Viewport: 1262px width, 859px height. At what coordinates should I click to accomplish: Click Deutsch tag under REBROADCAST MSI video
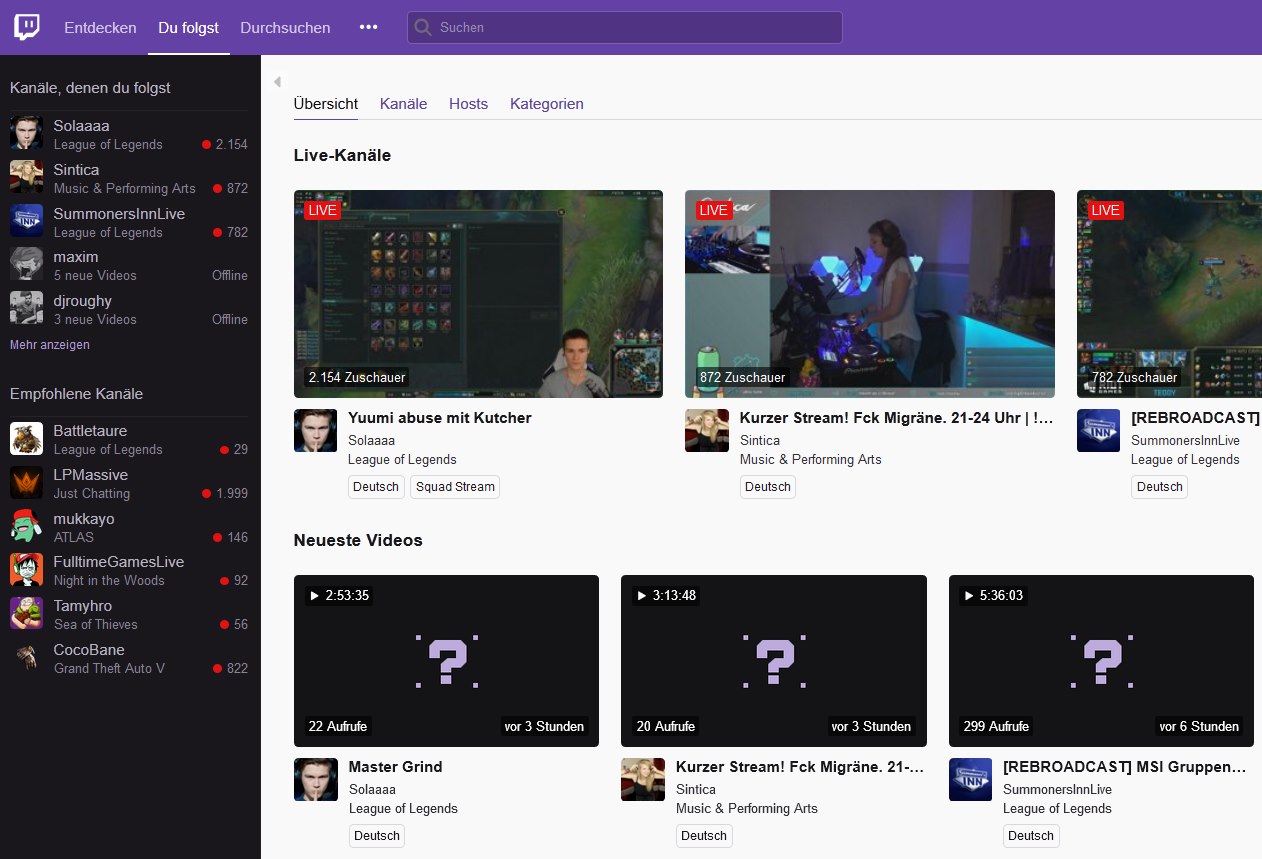(1031, 836)
